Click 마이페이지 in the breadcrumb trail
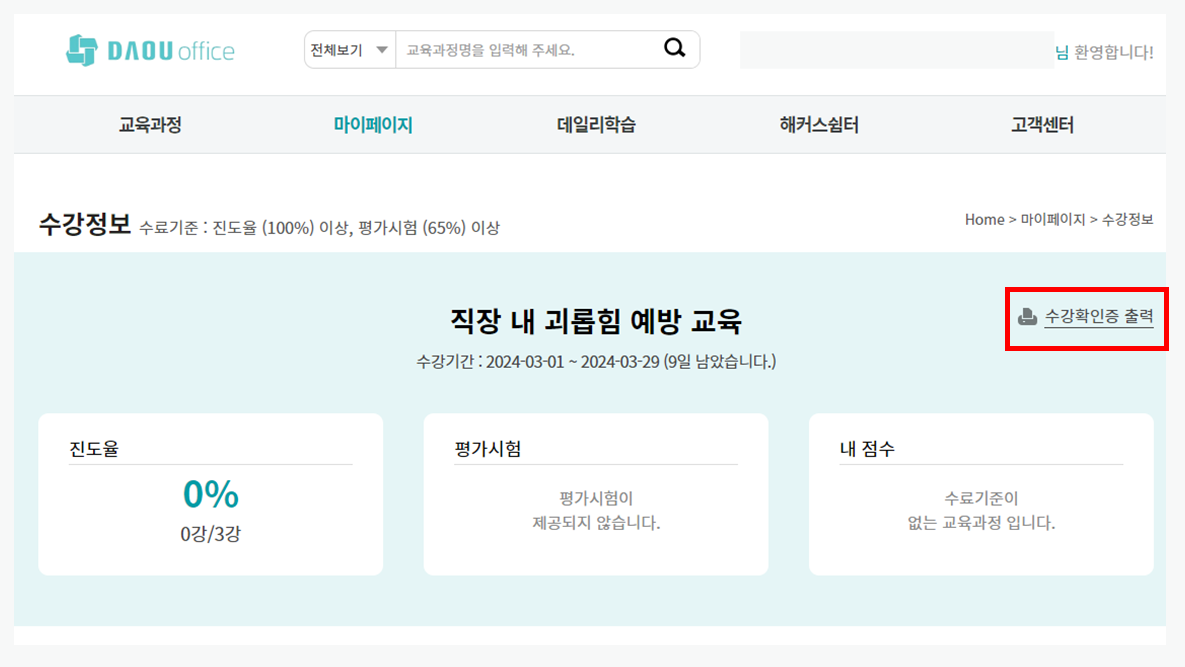The image size is (1185, 667). tap(1052, 219)
